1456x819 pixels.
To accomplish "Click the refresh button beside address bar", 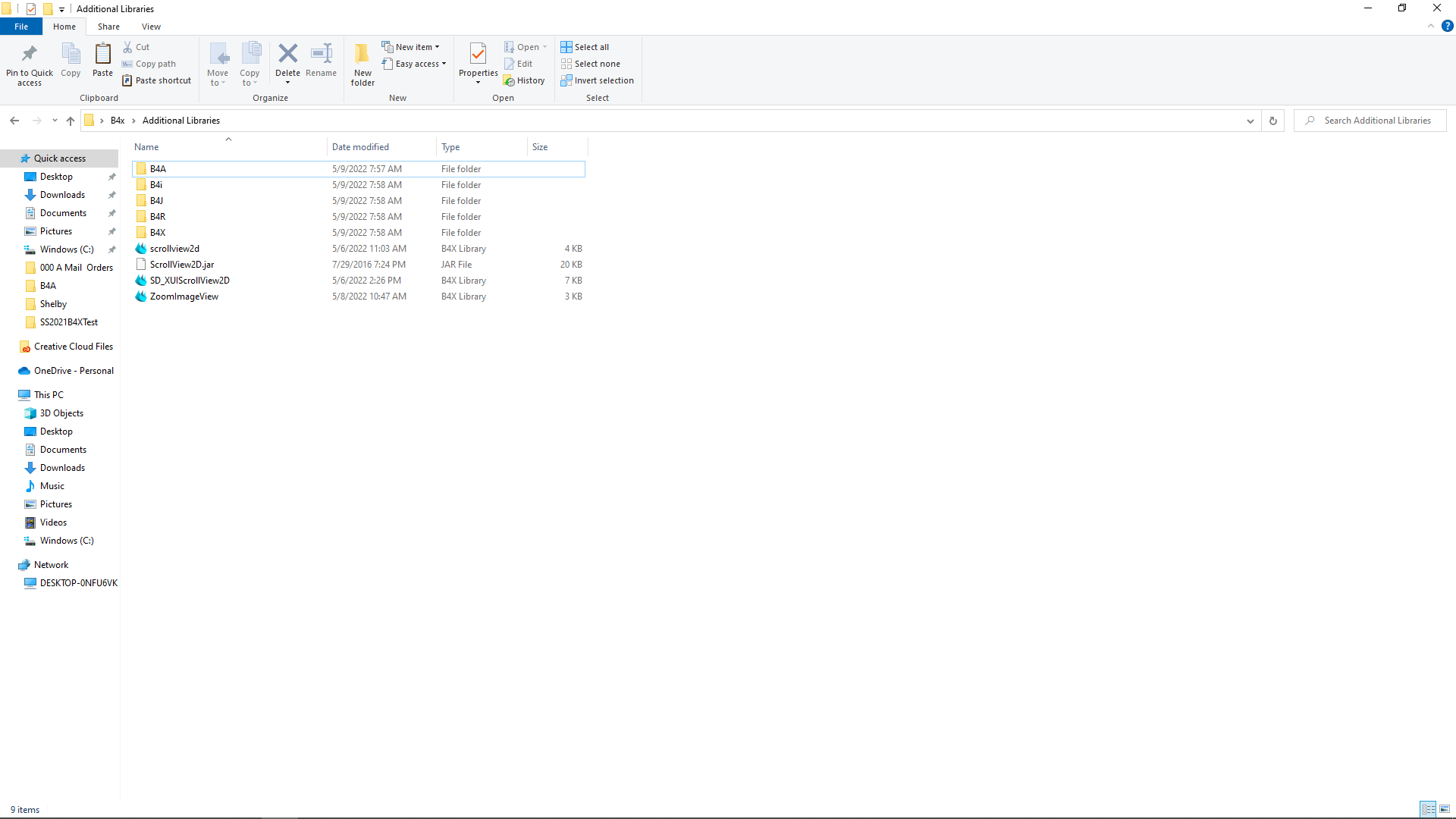I will [1273, 121].
